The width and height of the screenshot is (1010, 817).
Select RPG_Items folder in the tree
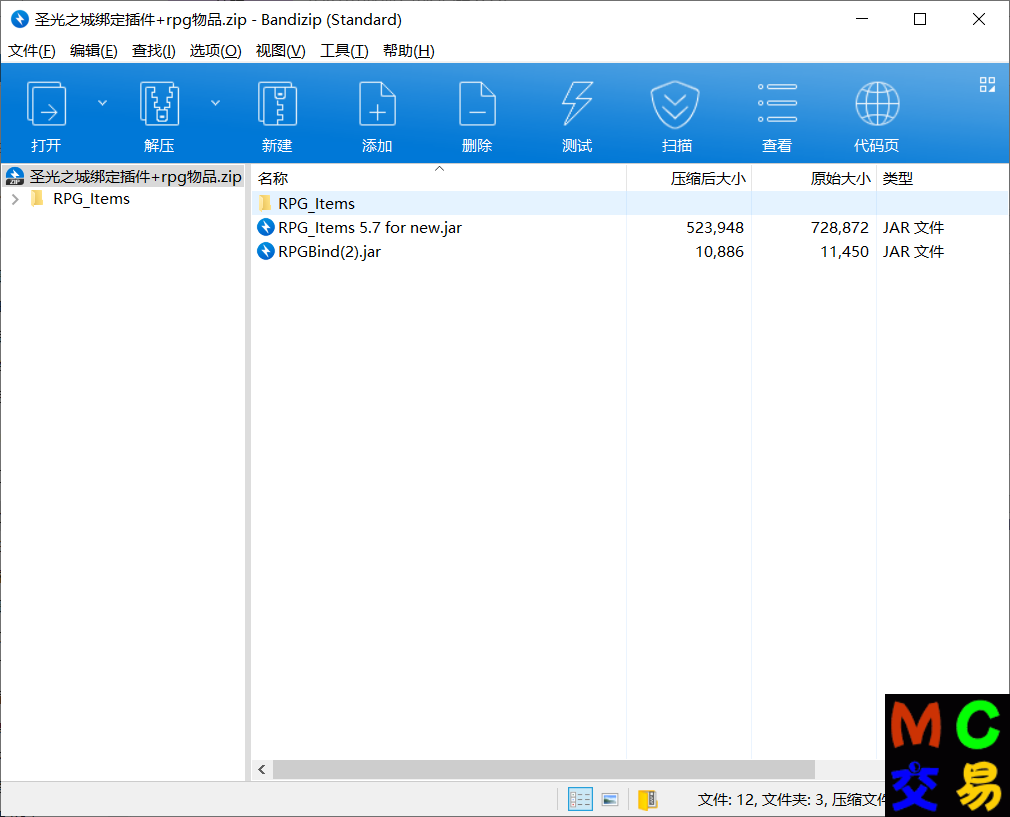tap(91, 199)
